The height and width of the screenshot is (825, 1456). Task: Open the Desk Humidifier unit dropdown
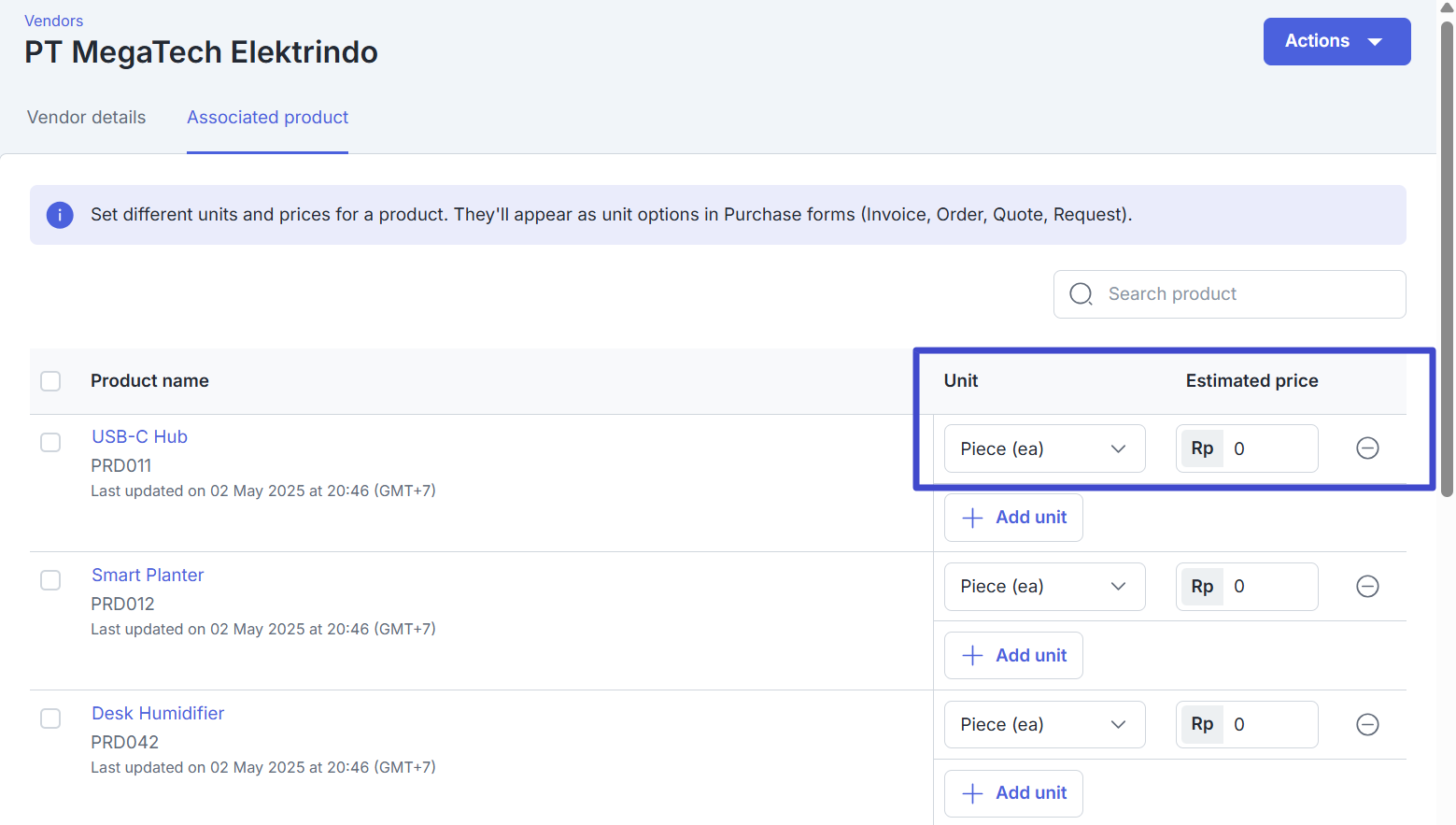(x=1044, y=725)
